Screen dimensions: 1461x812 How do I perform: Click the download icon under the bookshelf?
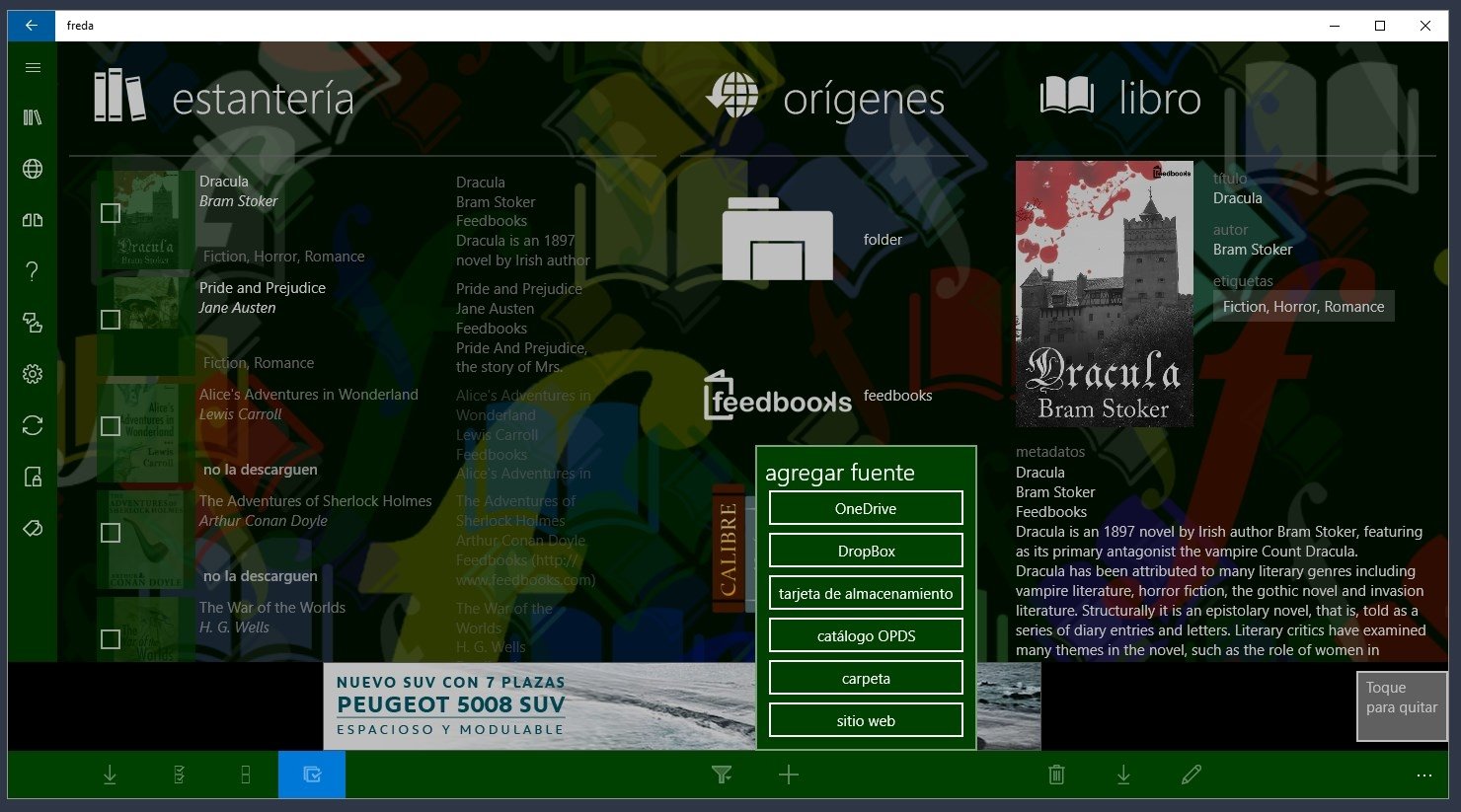click(x=110, y=775)
